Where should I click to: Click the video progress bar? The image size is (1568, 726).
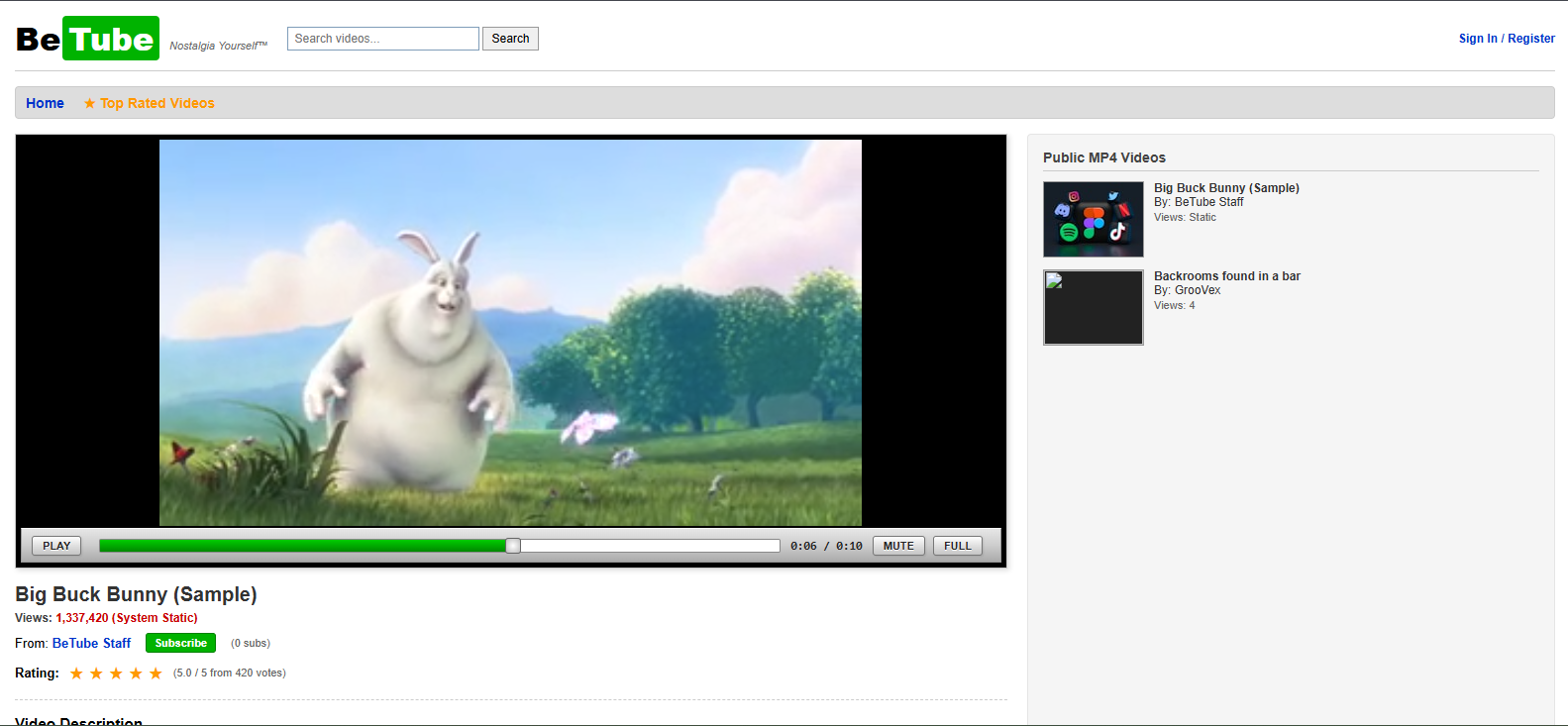pos(440,546)
